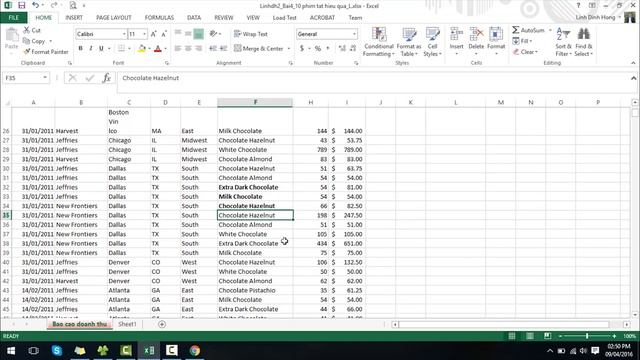Viewport: 640px width, 360px height.
Task: Expand the Clear dropdown
Action: 536,52
